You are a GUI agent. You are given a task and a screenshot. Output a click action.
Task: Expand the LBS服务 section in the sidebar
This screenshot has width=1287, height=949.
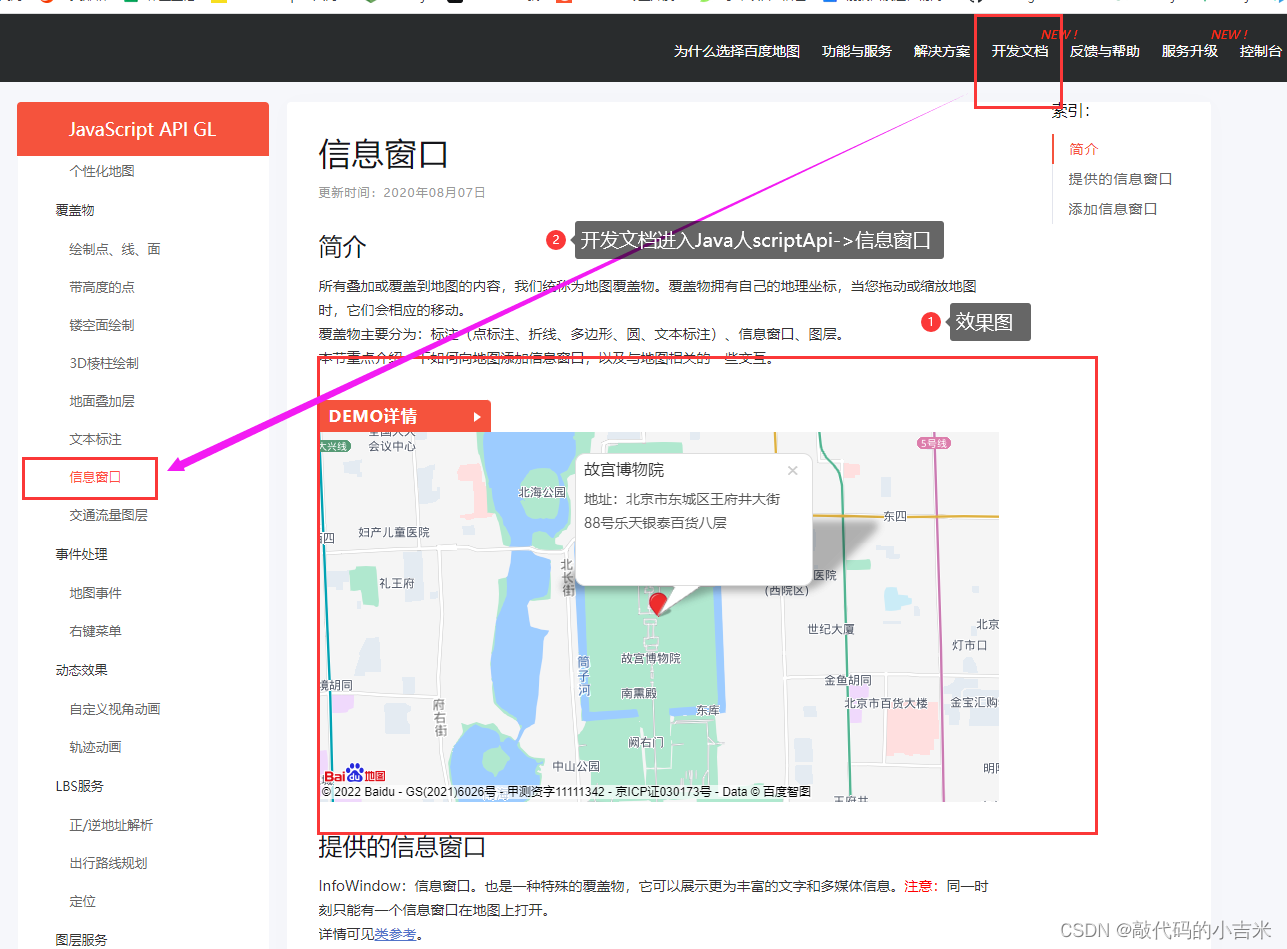click(x=79, y=785)
